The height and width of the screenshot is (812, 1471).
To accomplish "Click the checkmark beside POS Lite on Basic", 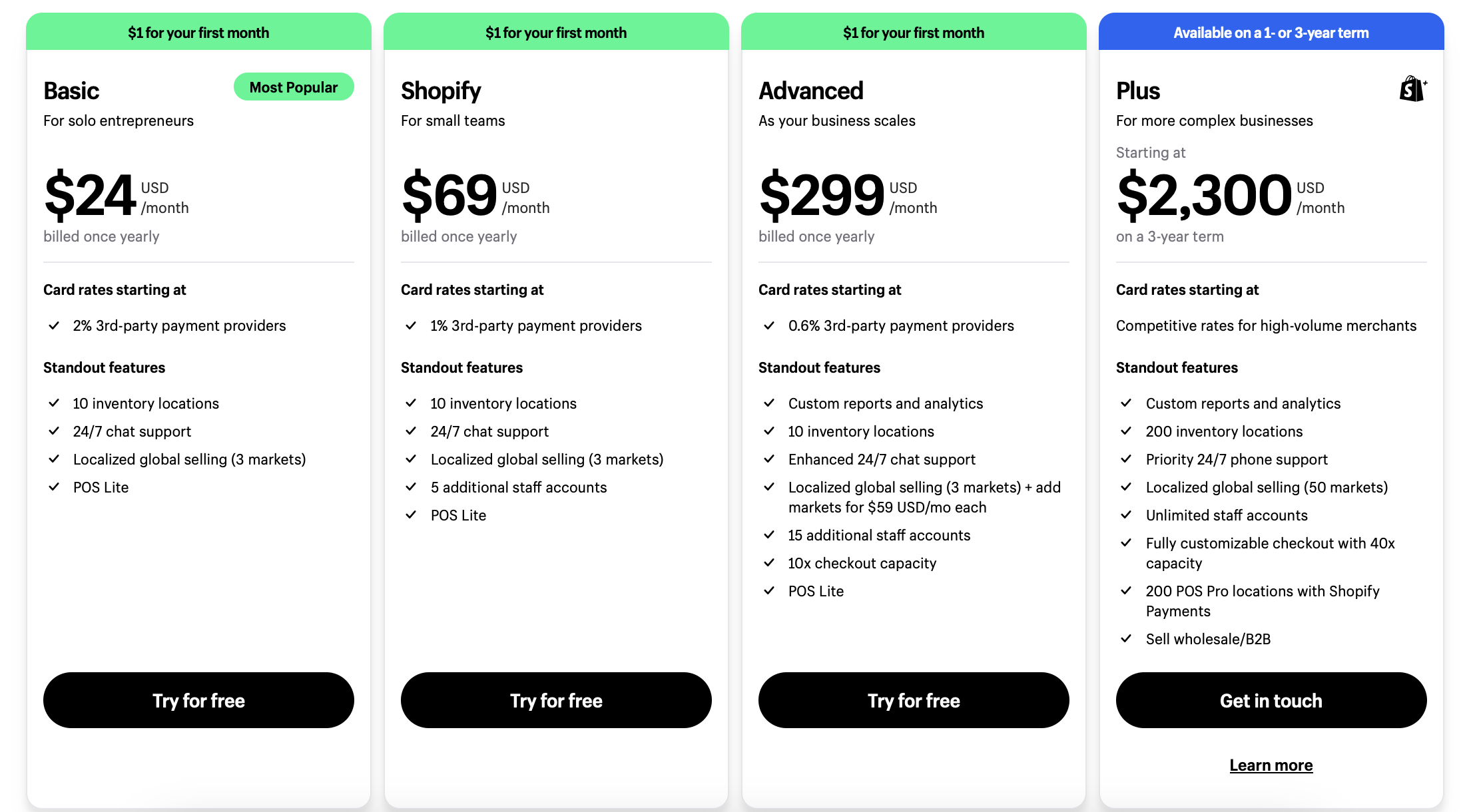I will click(54, 487).
